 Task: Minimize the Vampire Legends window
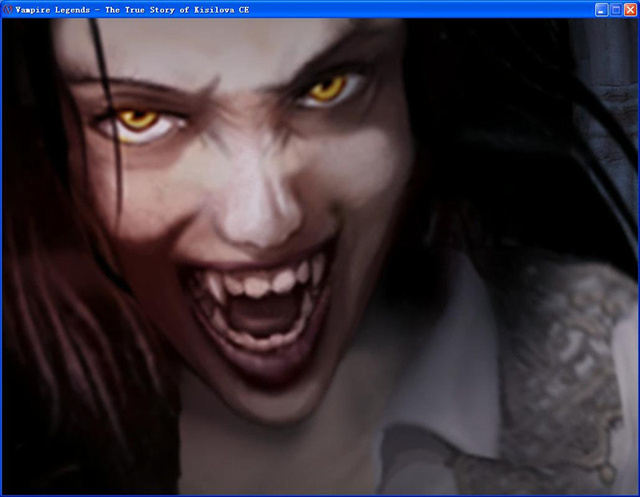[x=601, y=10]
